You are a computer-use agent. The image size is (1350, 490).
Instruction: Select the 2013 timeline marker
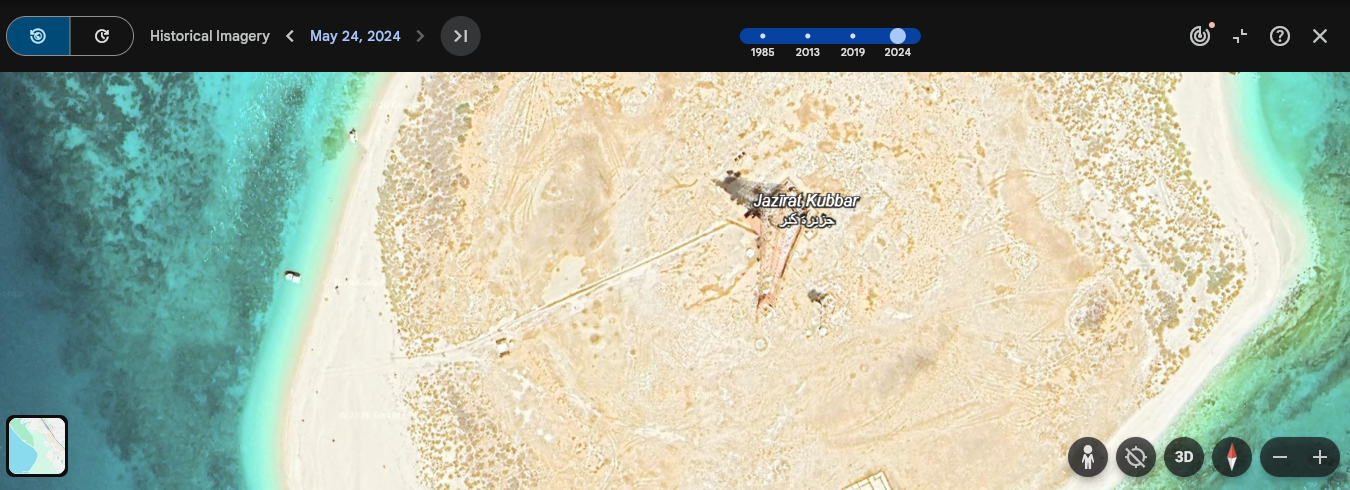pos(808,35)
